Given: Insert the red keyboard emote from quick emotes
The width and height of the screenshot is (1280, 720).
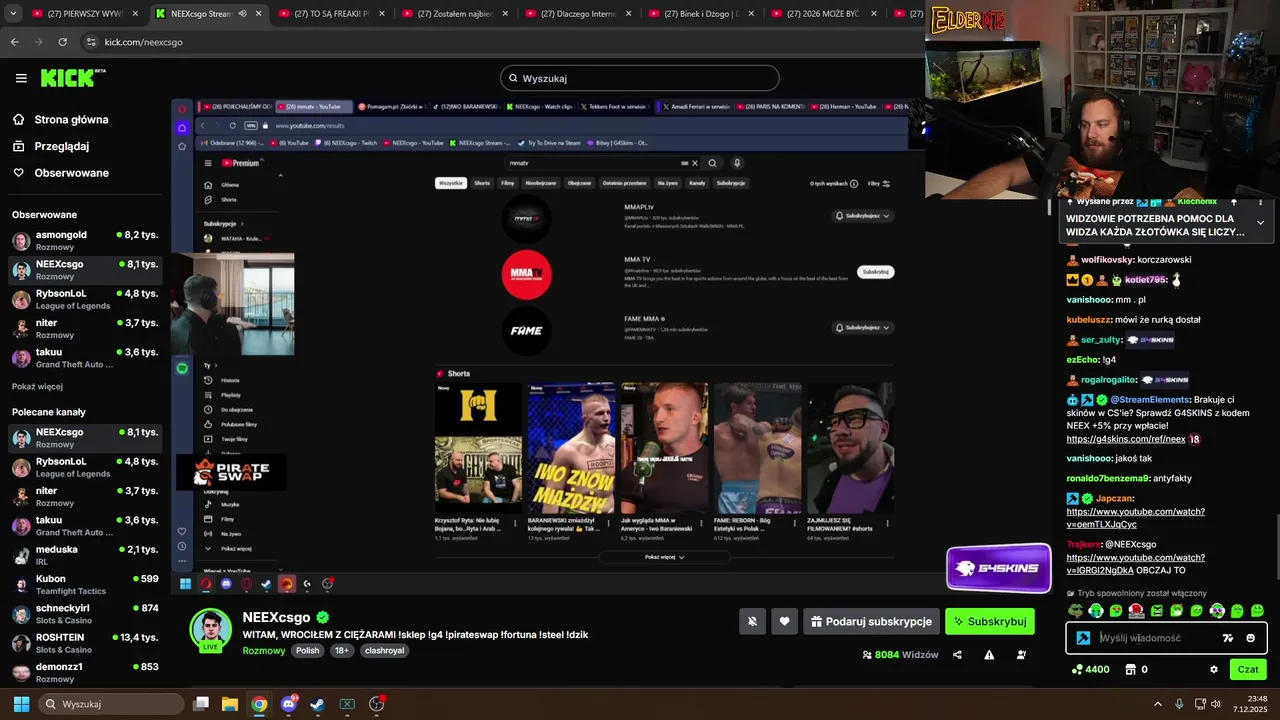Looking at the screenshot, I should coord(1136,611).
